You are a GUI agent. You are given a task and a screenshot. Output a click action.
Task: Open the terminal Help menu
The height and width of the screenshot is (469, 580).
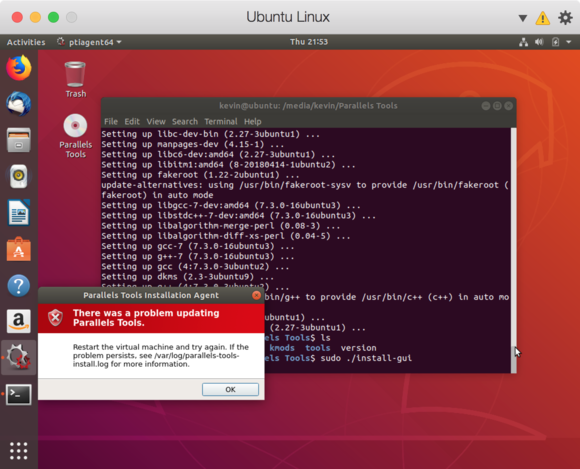tap(253, 121)
